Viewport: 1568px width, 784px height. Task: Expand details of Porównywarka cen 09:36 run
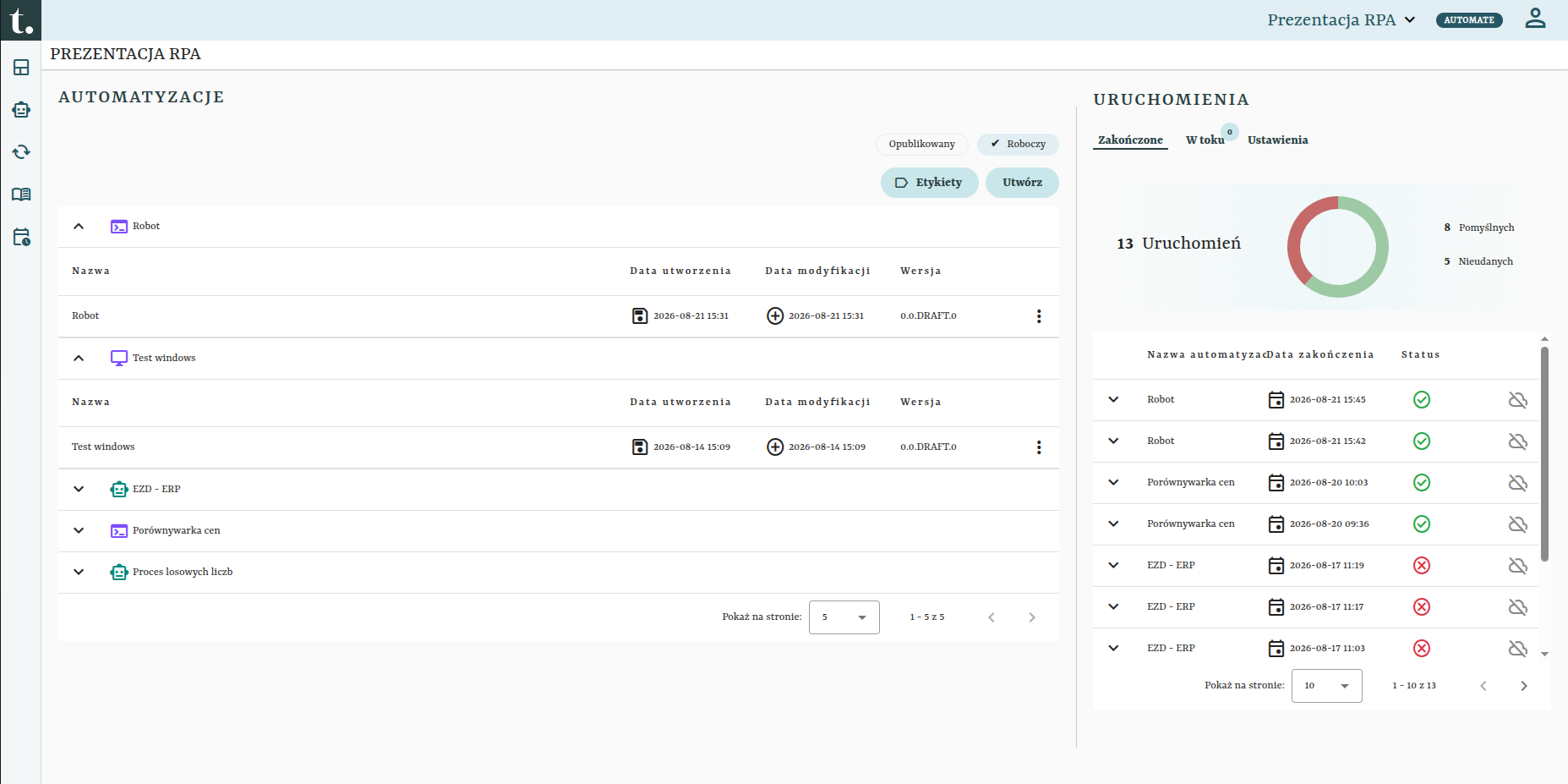1113,524
